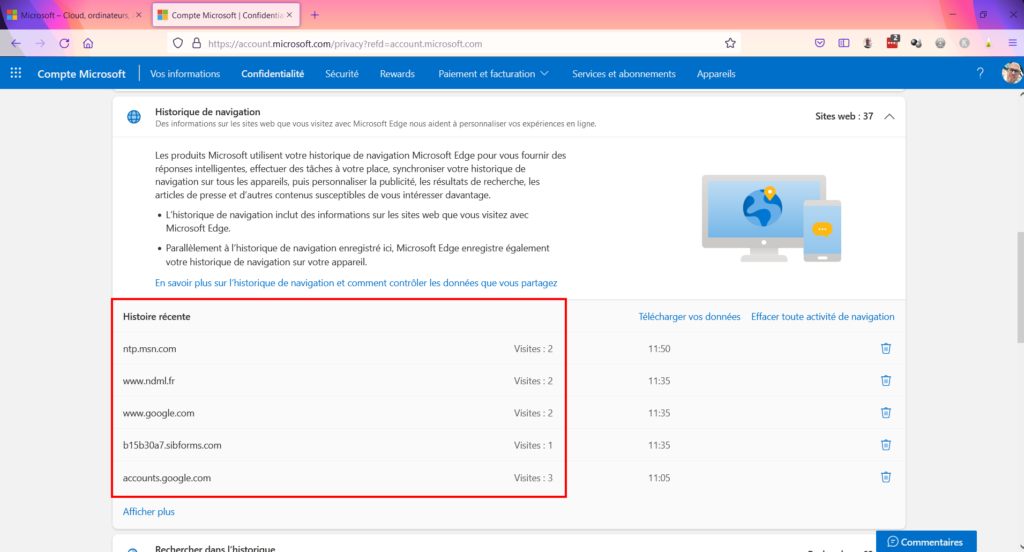The height and width of the screenshot is (552, 1024).
Task: Open the red extension icon in toolbar
Action: [892, 43]
